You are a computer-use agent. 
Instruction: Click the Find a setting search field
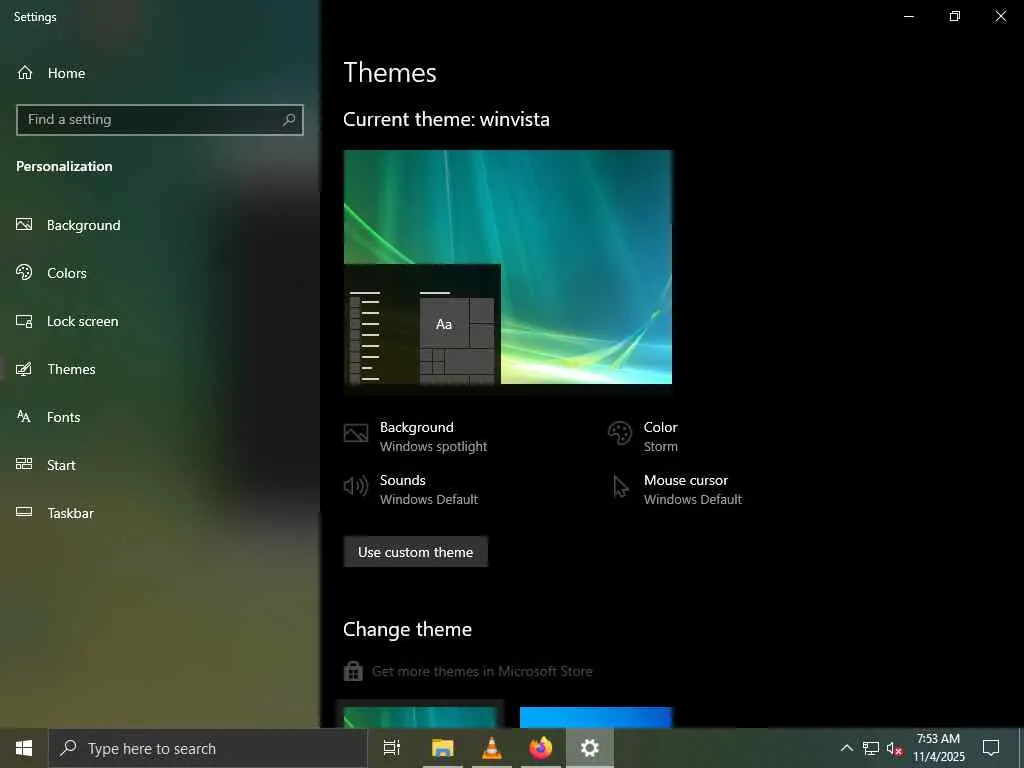[159, 120]
